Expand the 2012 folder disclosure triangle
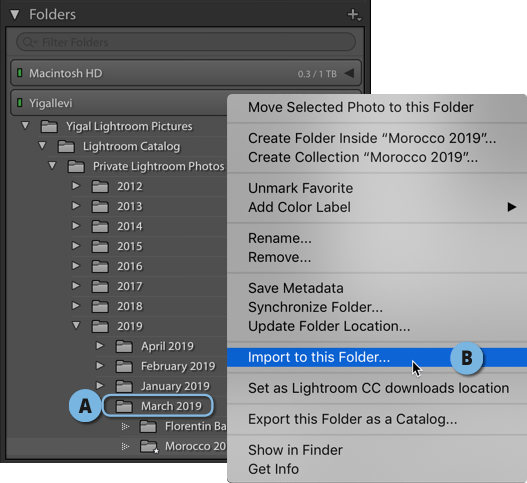Image resolution: width=527 pixels, height=483 pixels. click(x=76, y=186)
